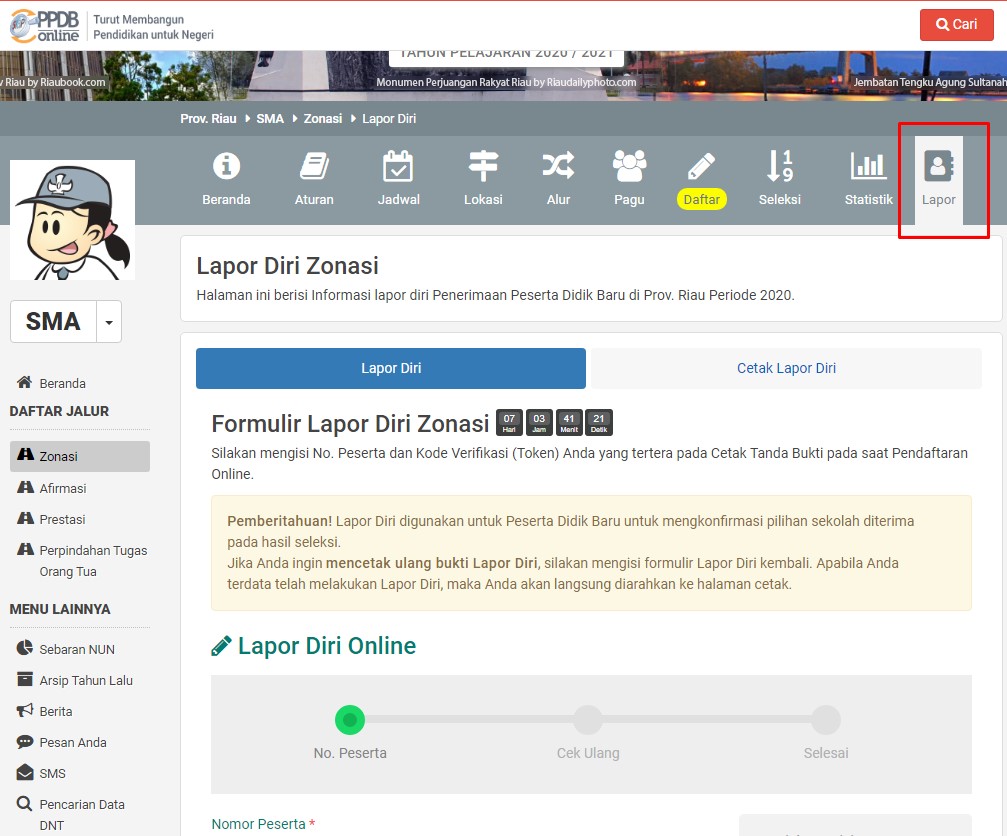
Task: Select the Lapor Diri tab
Action: tap(391, 368)
